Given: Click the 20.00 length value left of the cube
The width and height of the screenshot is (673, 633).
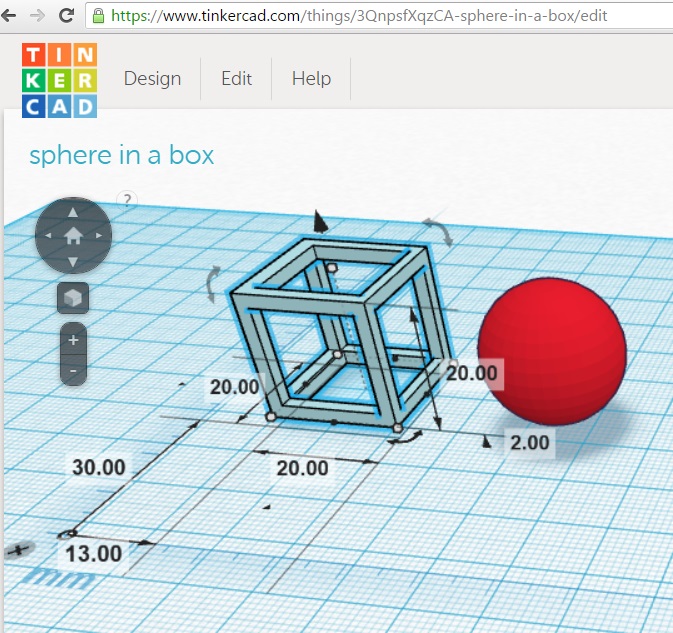Looking at the screenshot, I should (234, 387).
